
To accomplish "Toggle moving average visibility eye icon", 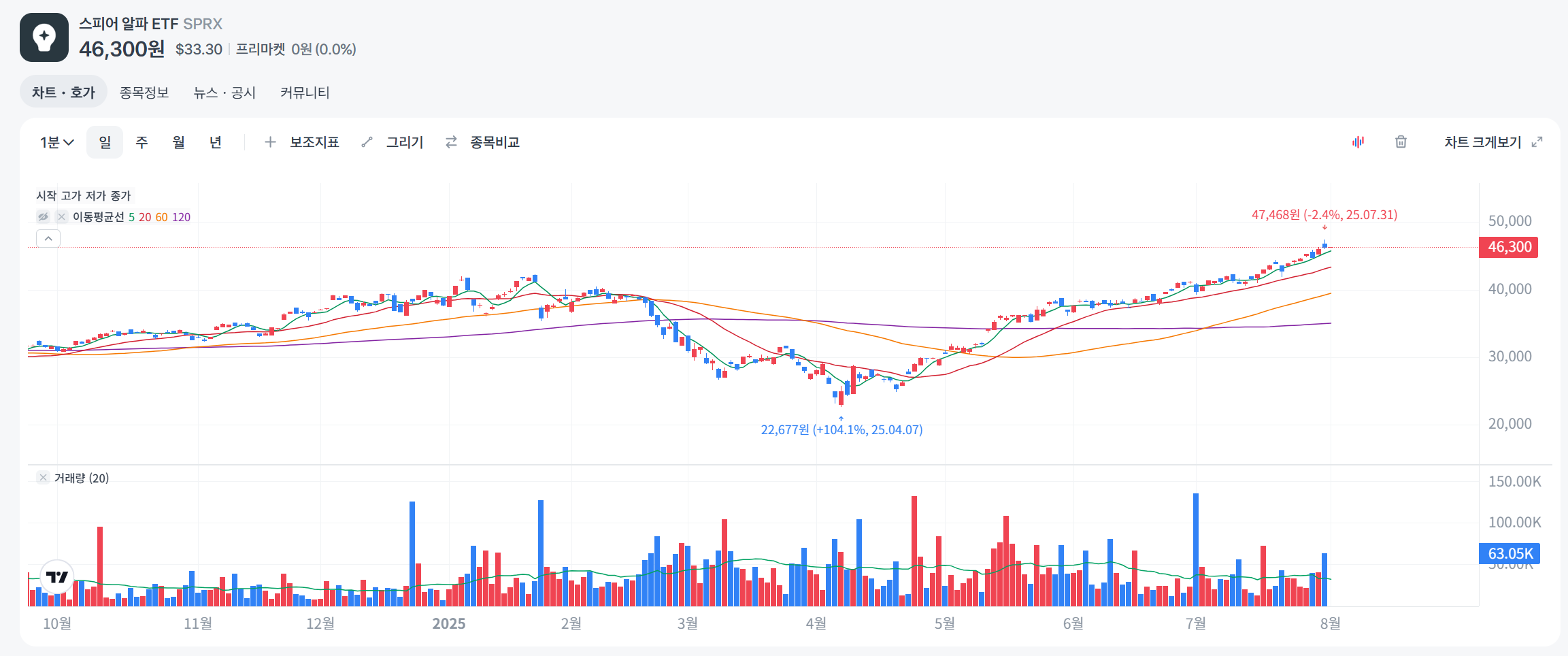I will (44, 216).
